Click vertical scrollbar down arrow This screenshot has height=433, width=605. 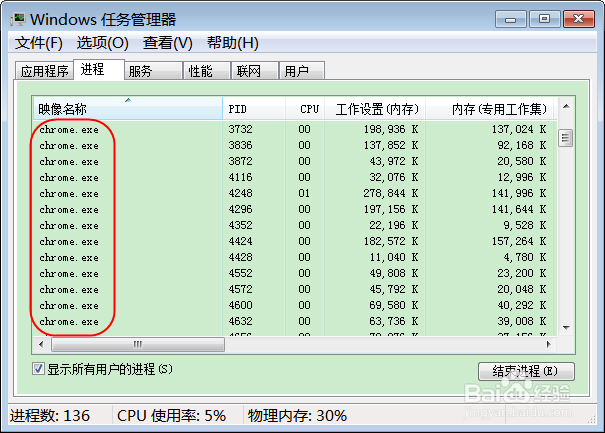pyautogui.click(x=566, y=328)
